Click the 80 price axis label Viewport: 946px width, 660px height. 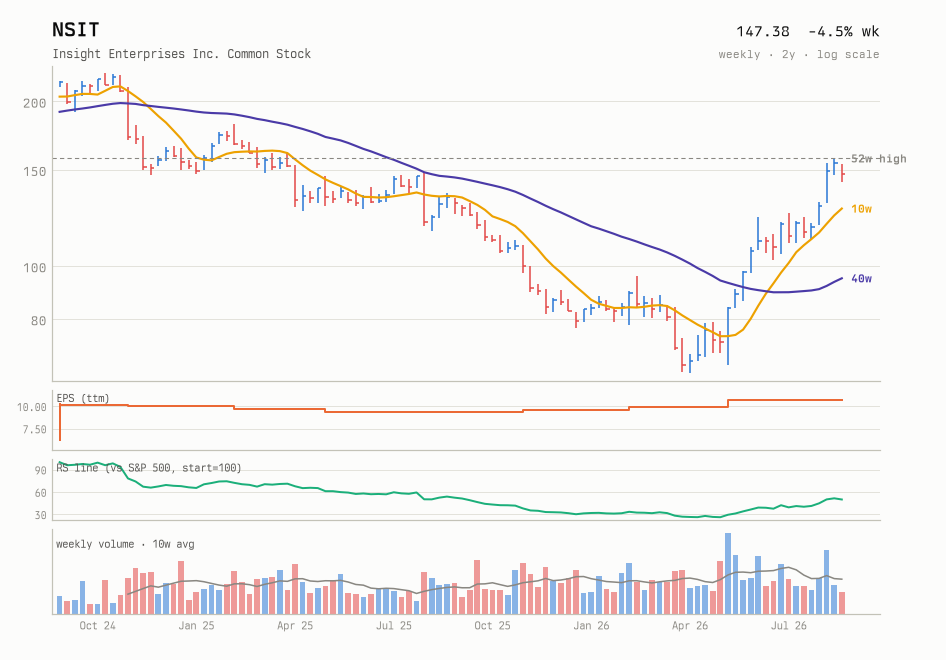(x=38, y=320)
